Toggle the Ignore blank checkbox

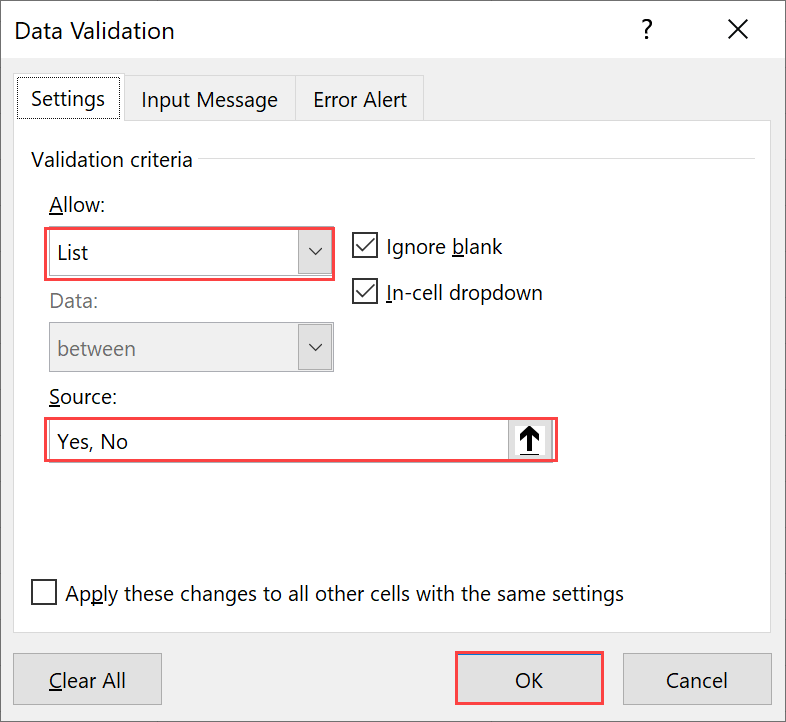(364, 246)
